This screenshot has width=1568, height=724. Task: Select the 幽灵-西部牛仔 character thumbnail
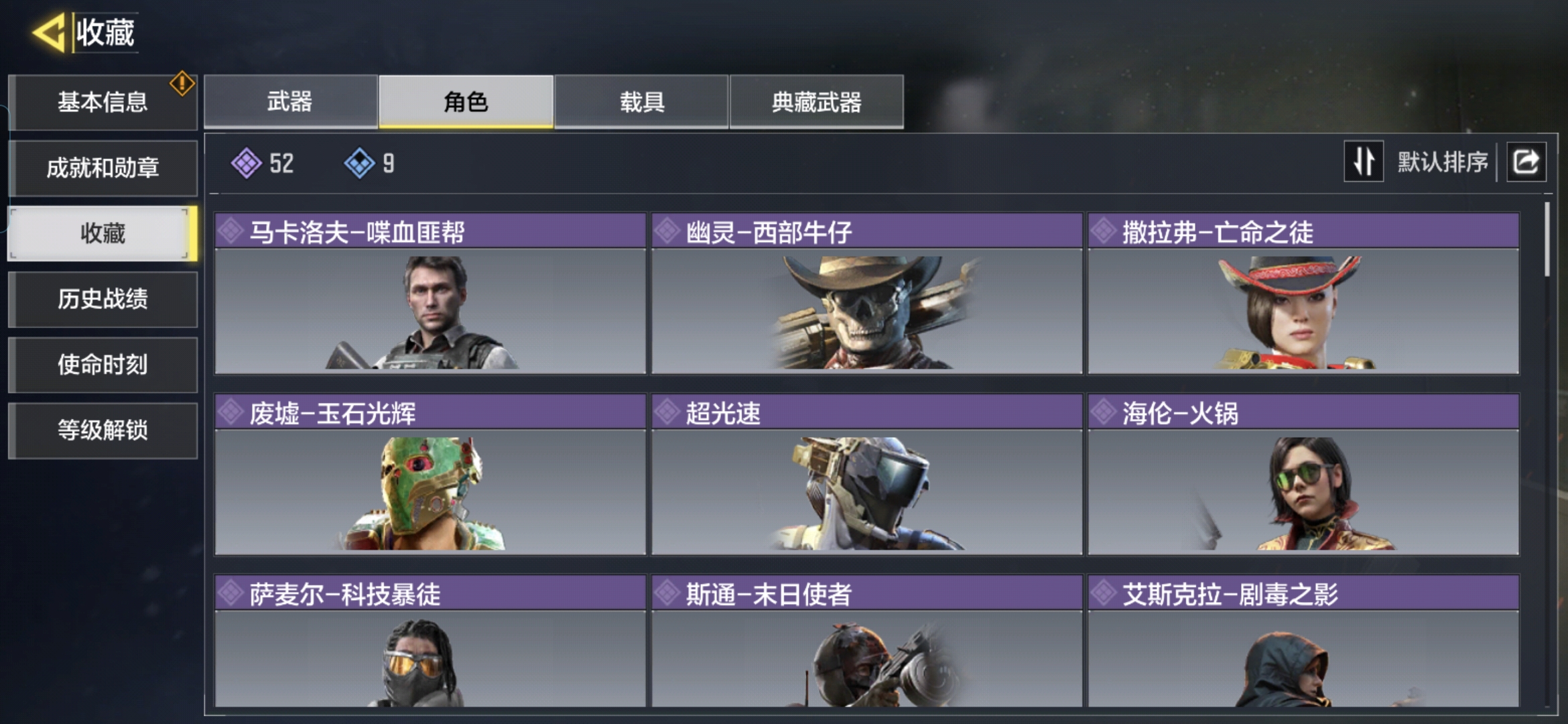click(x=866, y=311)
